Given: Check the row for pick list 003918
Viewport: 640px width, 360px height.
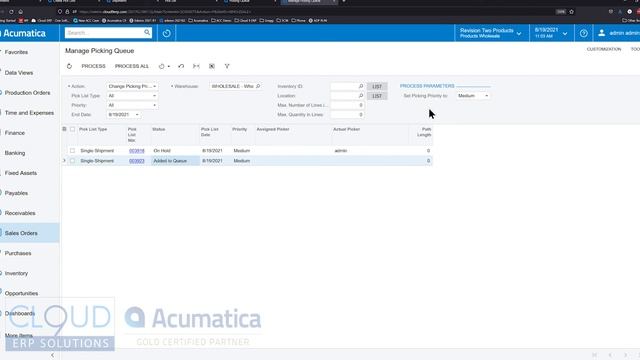Looking at the screenshot, I should [73, 151].
